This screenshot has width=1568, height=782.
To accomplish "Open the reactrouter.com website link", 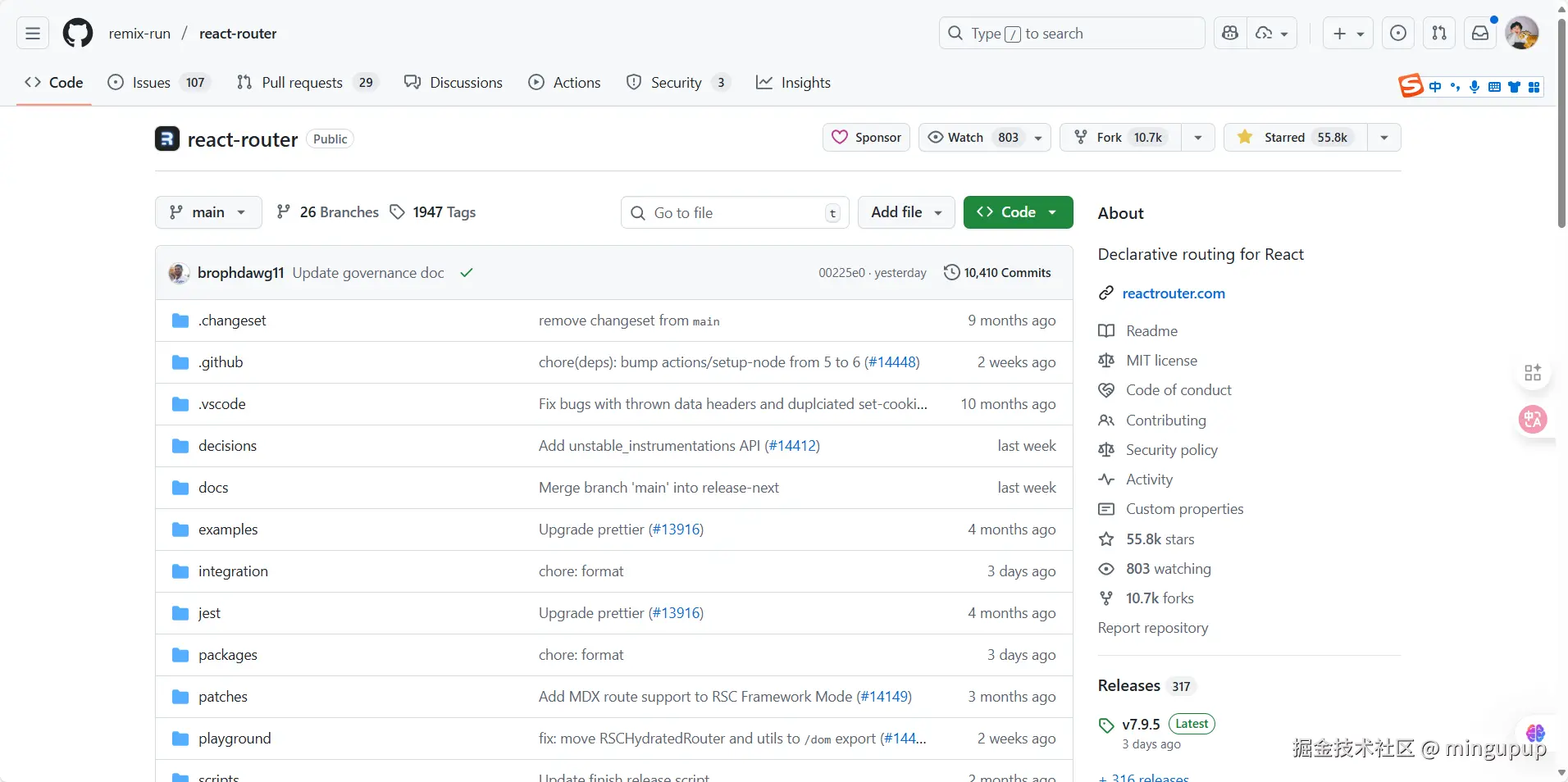I will pos(1174,293).
